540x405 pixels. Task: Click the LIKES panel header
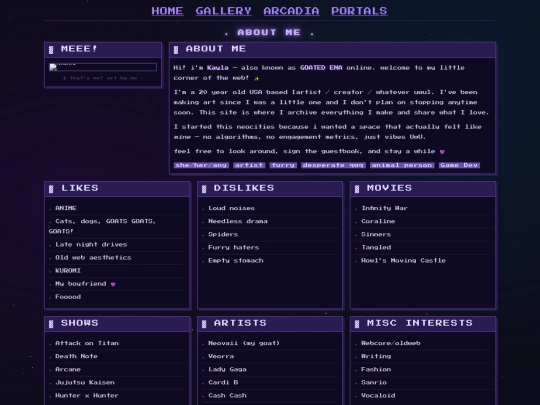[117, 189]
